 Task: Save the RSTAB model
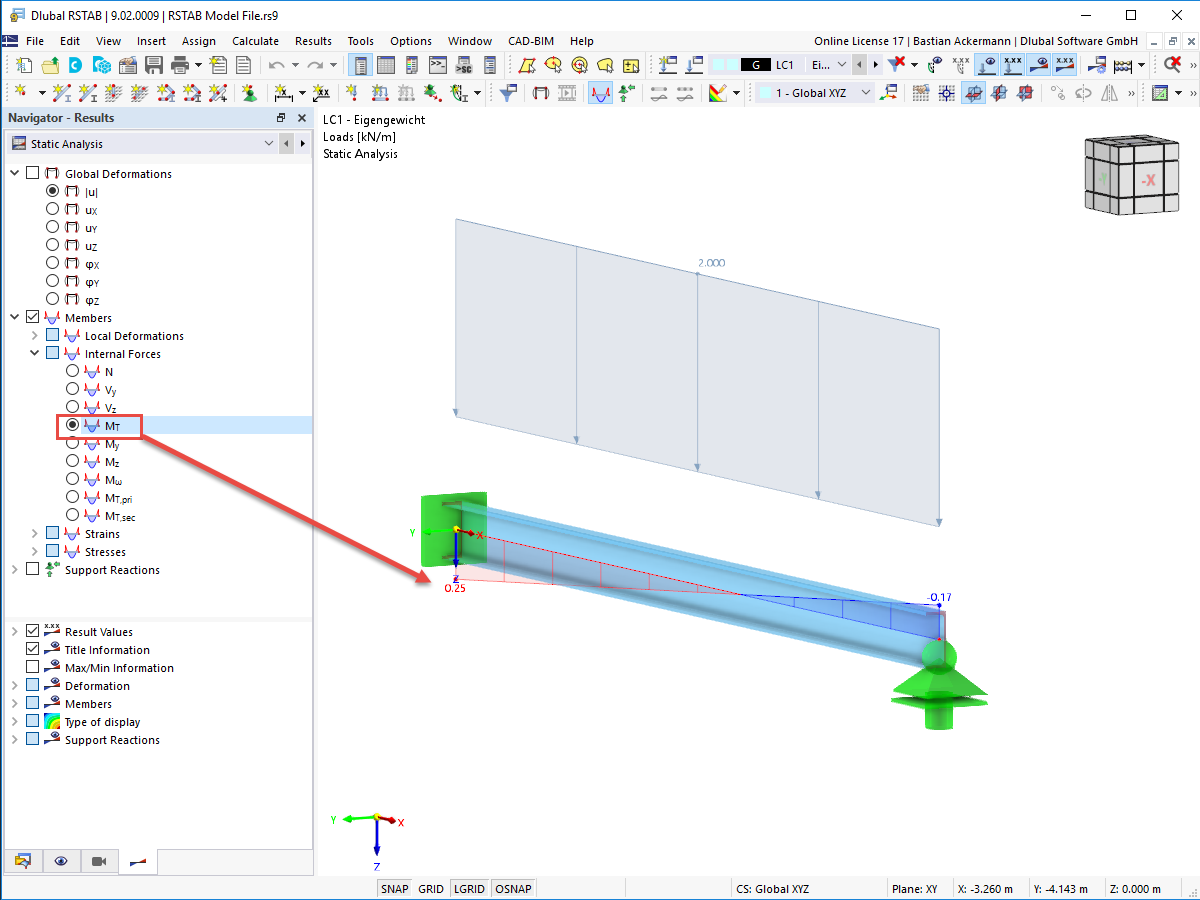[x=153, y=64]
